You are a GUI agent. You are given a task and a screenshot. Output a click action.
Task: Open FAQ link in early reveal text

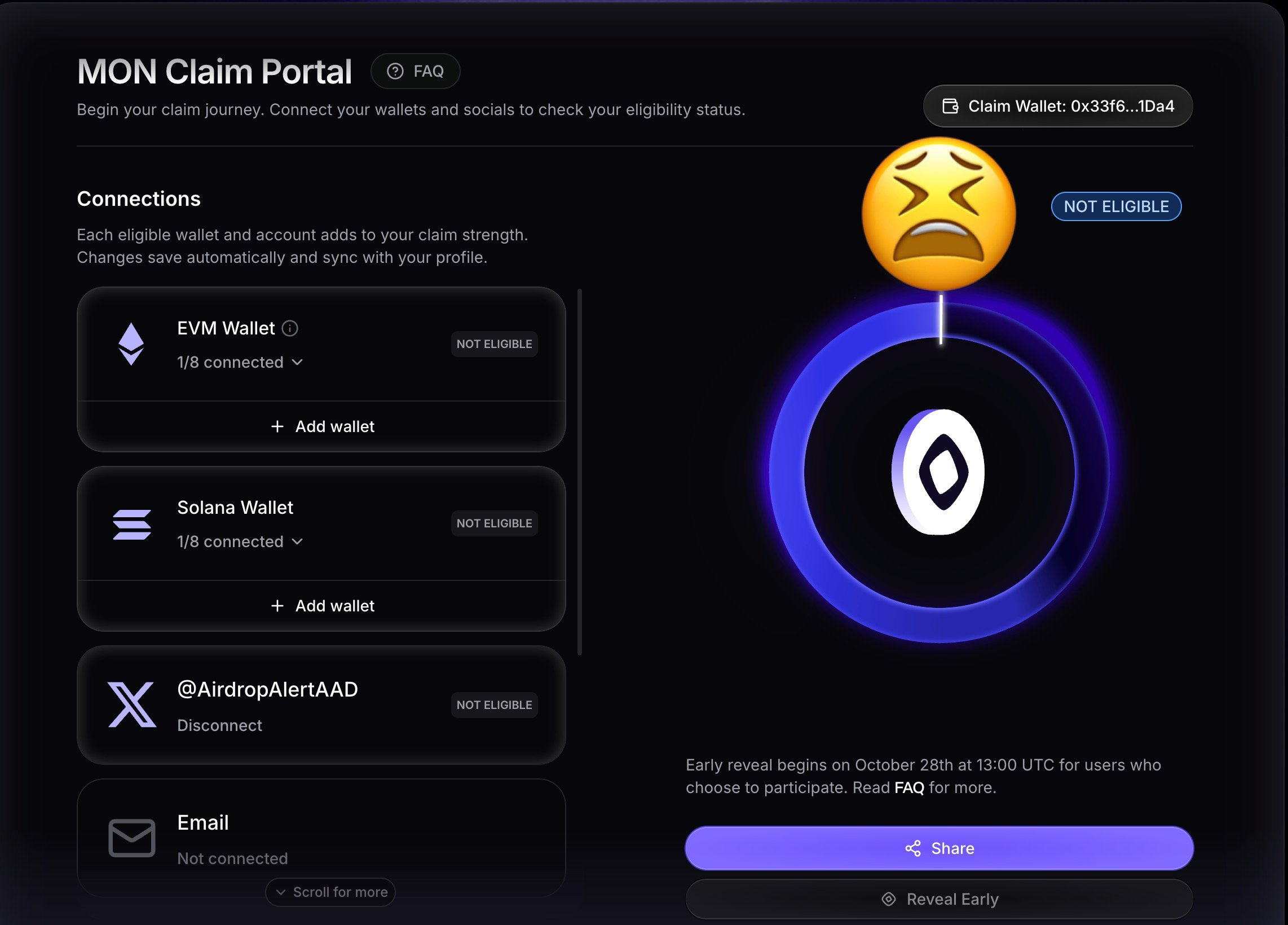pos(909,787)
